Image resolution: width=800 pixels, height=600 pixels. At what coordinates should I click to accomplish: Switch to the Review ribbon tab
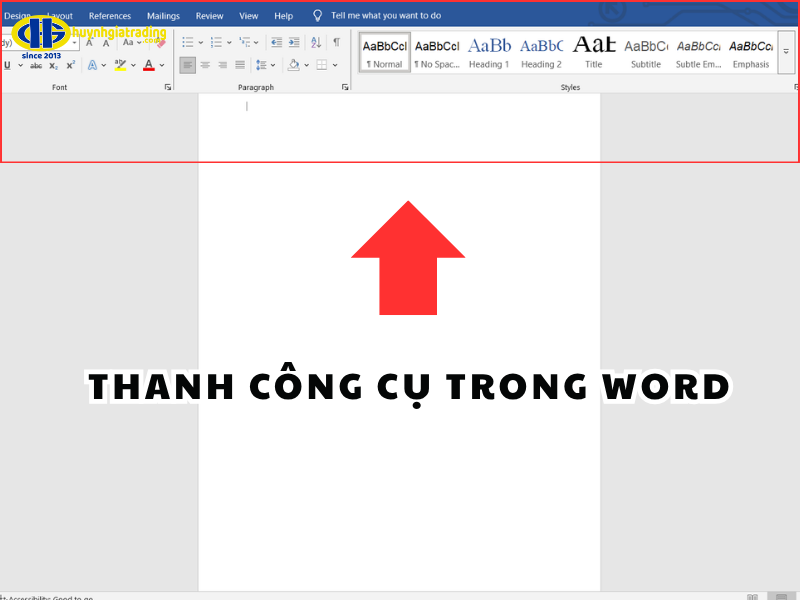point(209,15)
